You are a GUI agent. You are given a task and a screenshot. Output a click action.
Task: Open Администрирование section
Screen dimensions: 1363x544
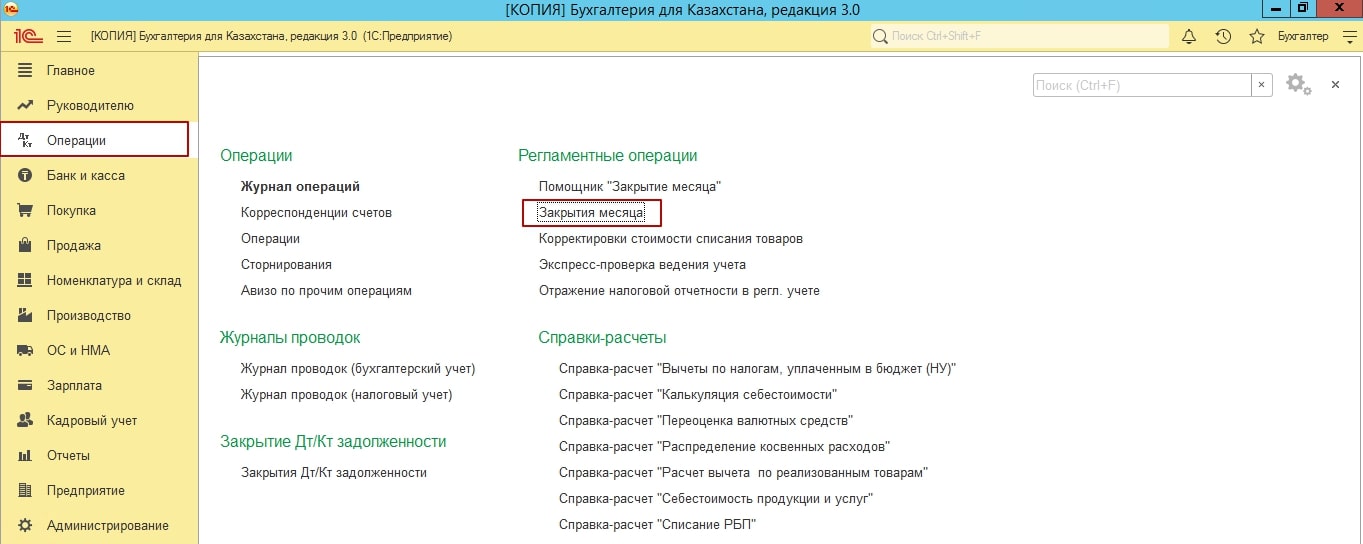[x=107, y=525]
